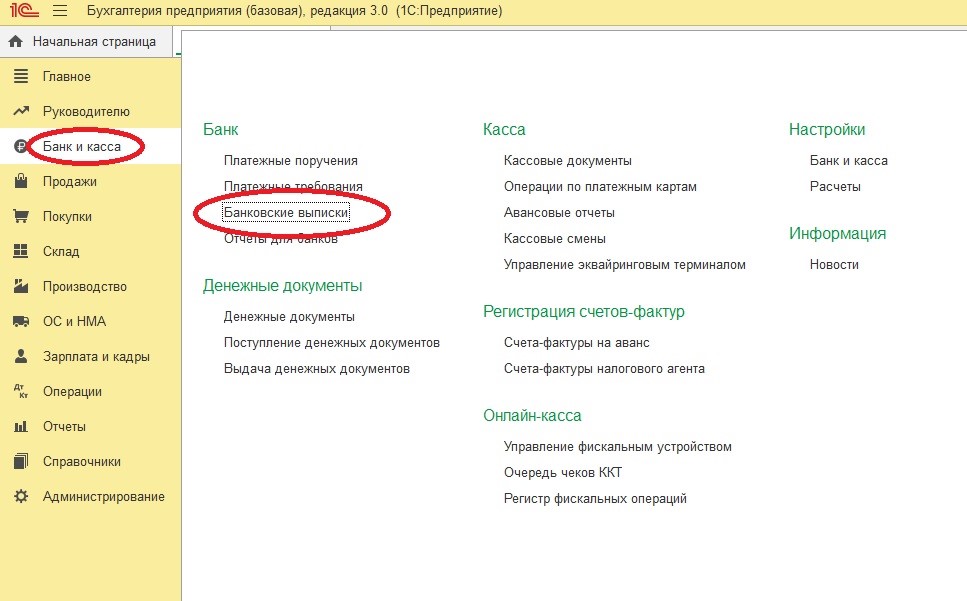This screenshot has height=601, width=967.
Task: Open Банк и касса settings link
Action: coord(849,161)
